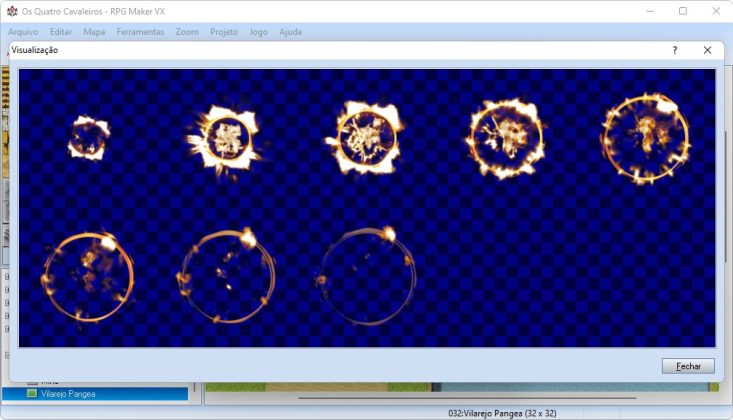
Task: Open the Arquivo menu
Action: pyautogui.click(x=23, y=32)
